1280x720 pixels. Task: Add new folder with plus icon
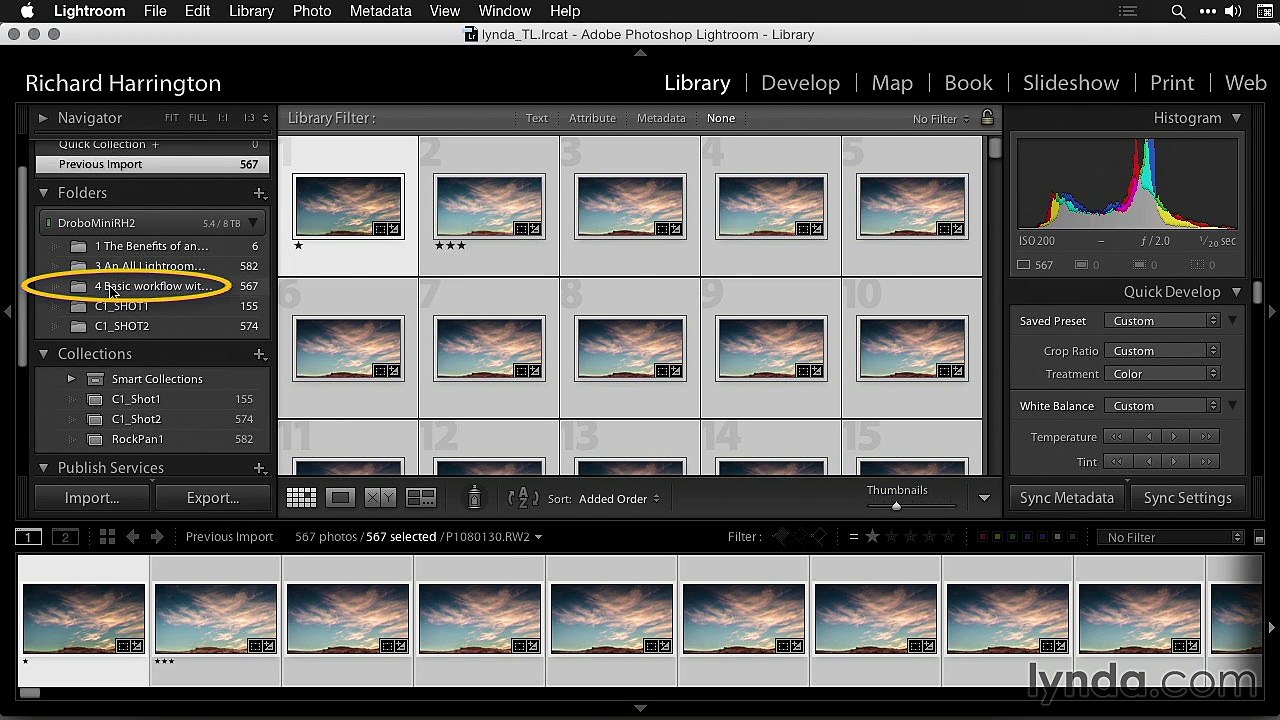pyautogui.click(x=259, y=193)
